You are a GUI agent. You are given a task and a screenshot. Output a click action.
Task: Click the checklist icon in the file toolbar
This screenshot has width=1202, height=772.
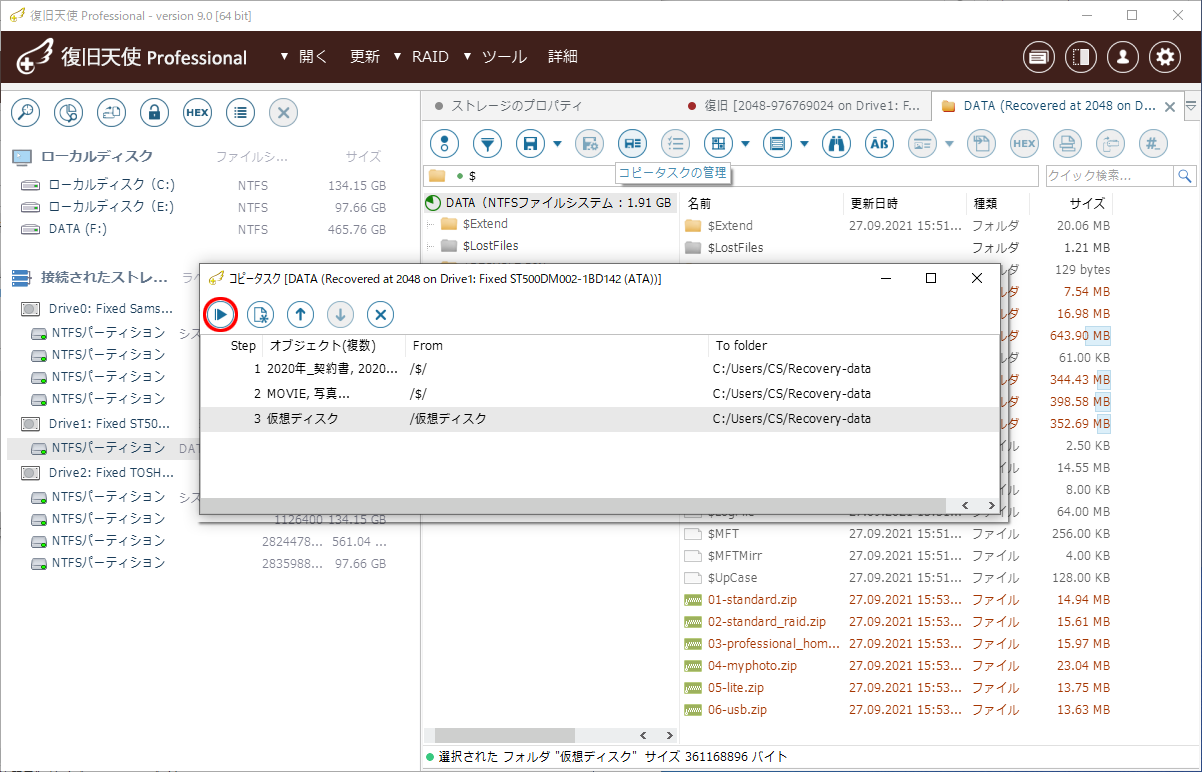pos(675,144)
